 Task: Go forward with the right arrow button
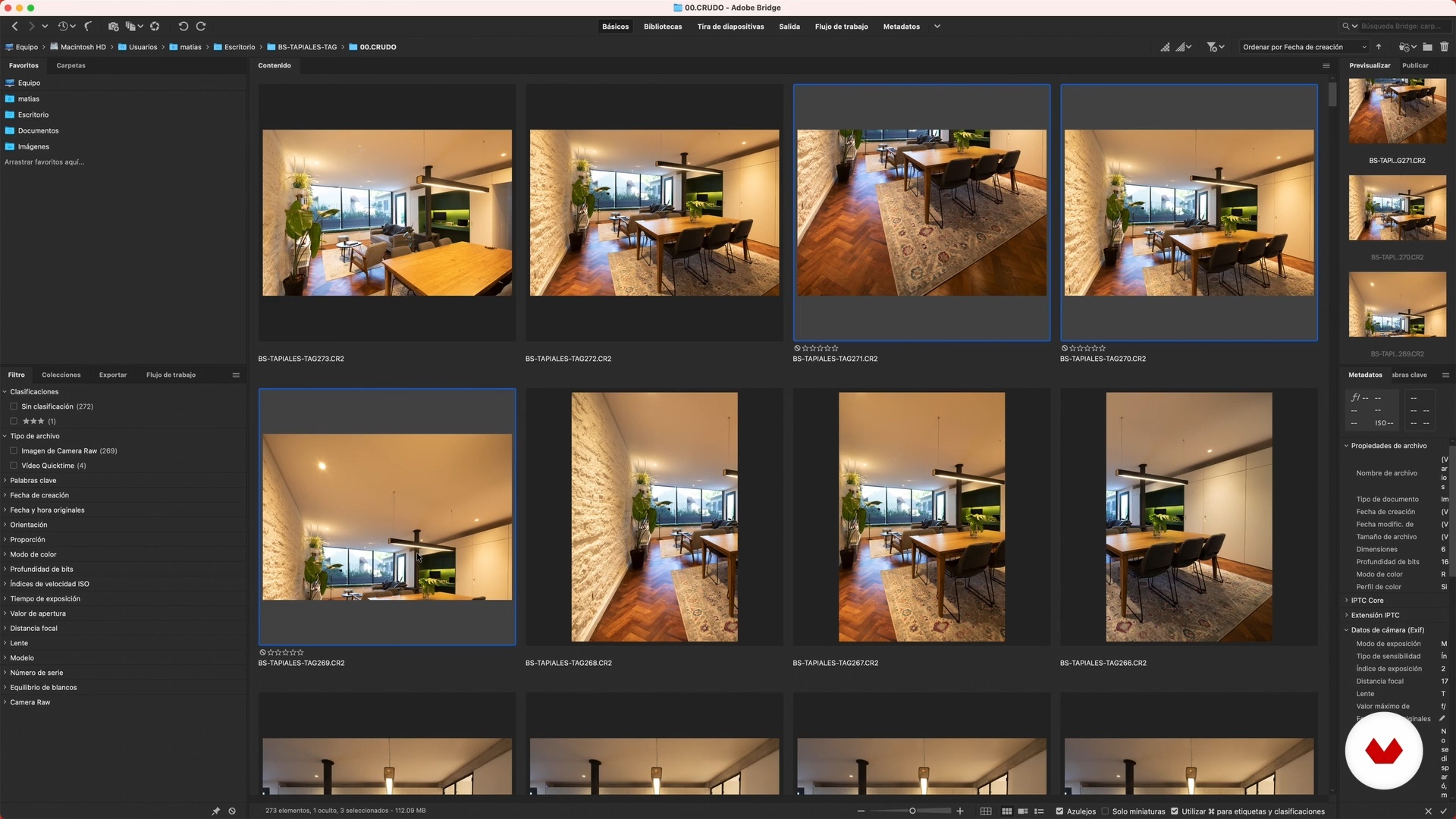coord(31,27)
